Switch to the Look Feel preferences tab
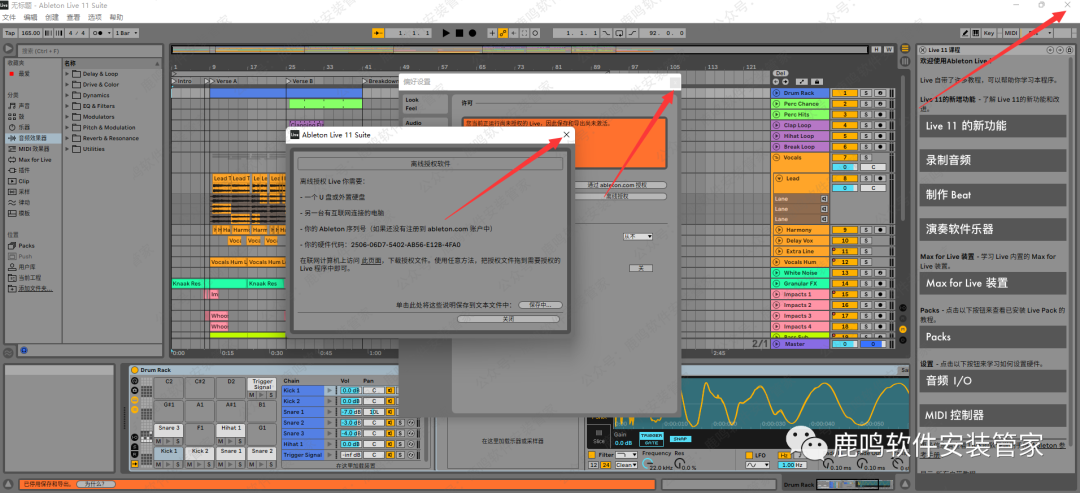This screenshot has width=1080, height=493. (412, 104)
